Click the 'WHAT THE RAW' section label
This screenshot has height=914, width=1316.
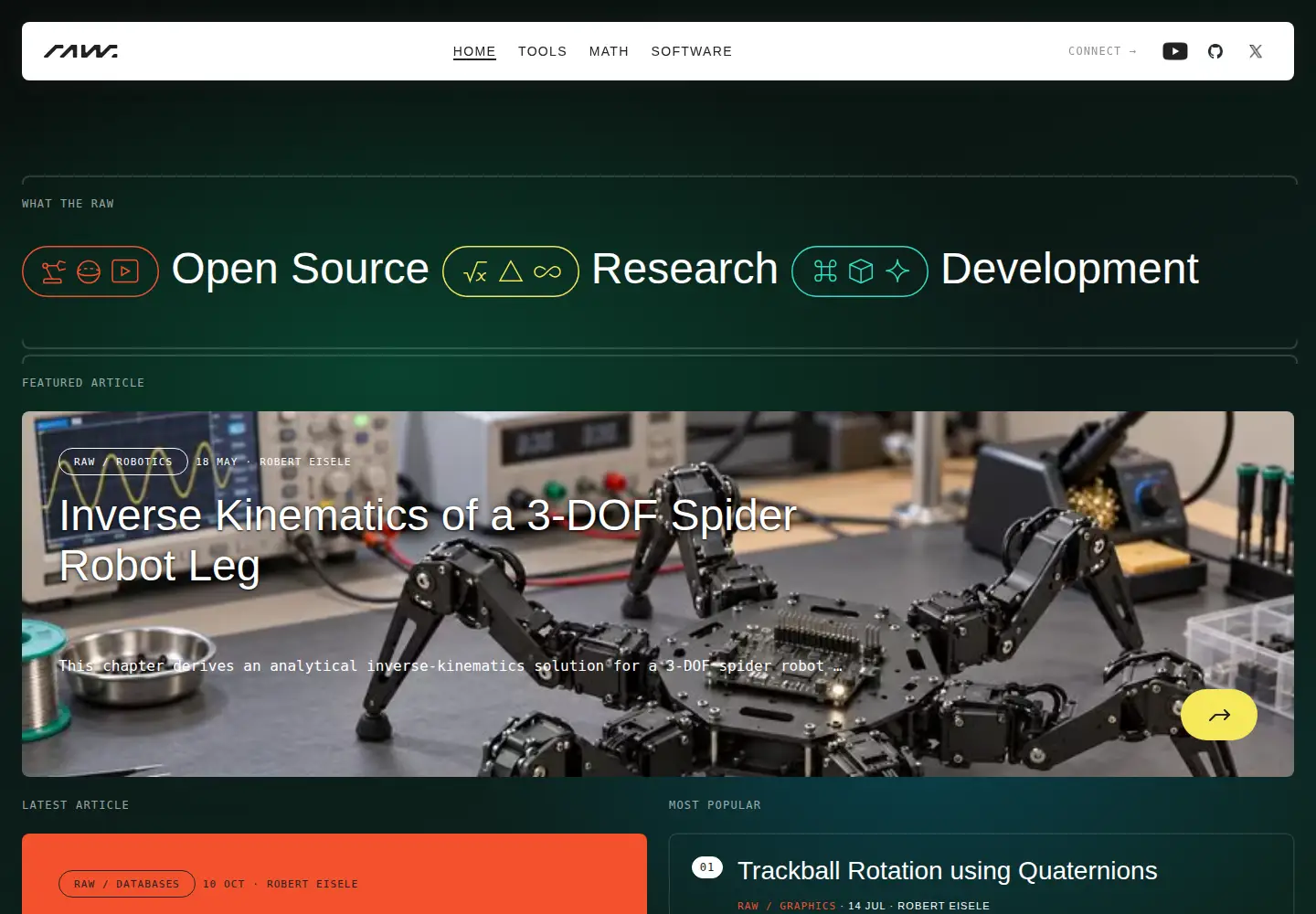pyautogui.click(x=69, y=204)
